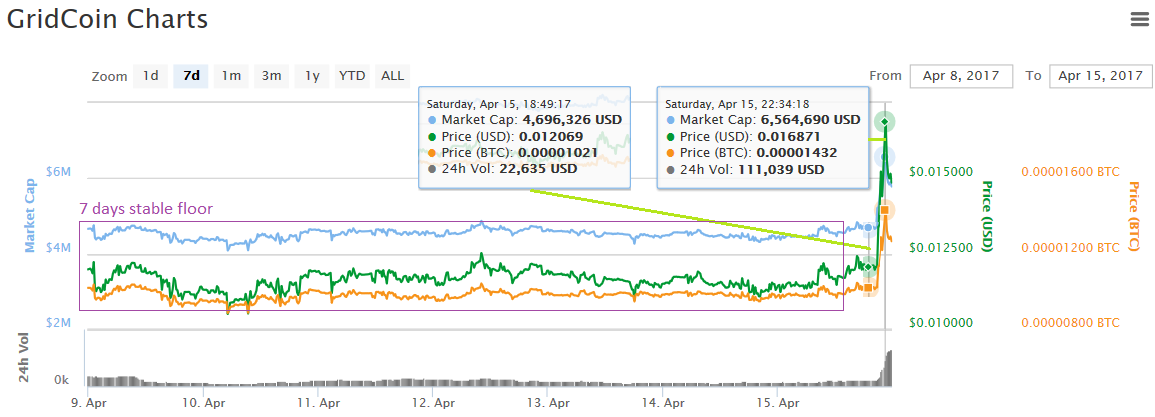This screenshot has width=1155, height=417.
Task: Click the green USD price peak marker
Action: pos(885,121)
